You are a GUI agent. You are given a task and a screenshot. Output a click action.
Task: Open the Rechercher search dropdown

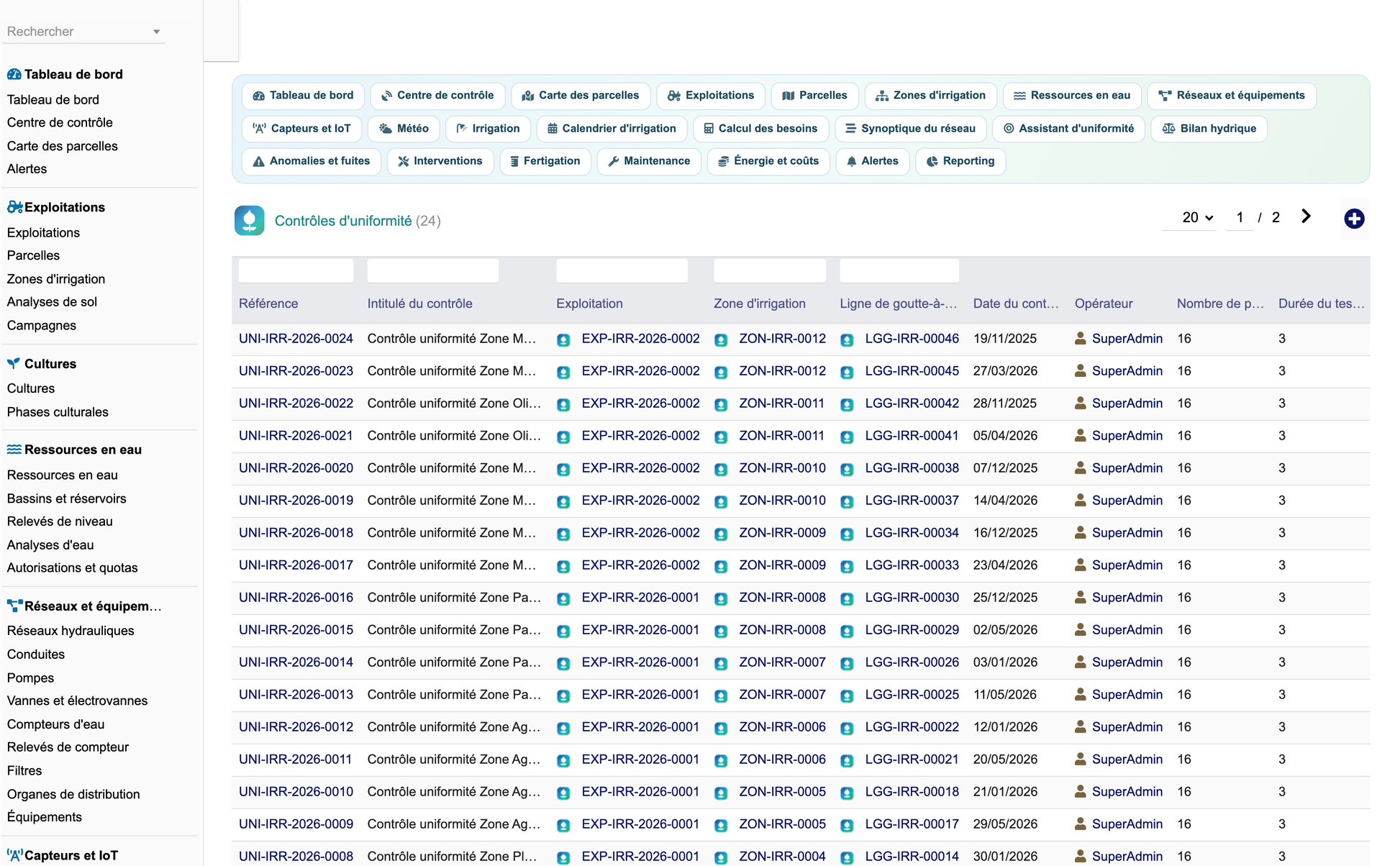[83, 32]
